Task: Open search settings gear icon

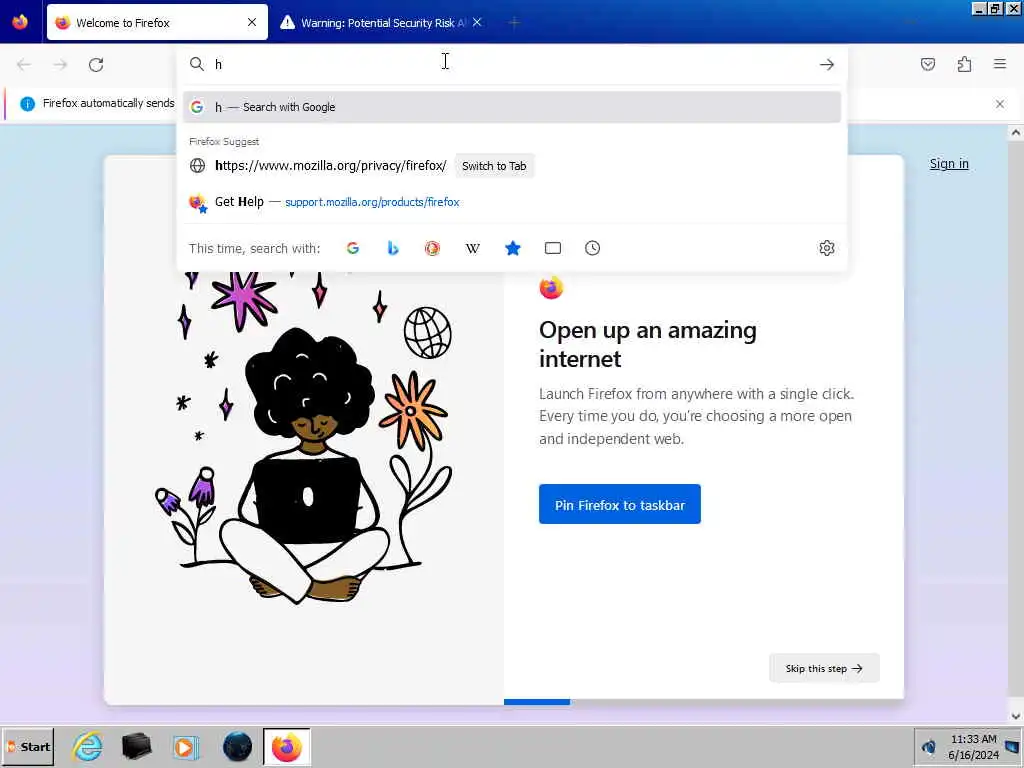Action: [827, 248]
